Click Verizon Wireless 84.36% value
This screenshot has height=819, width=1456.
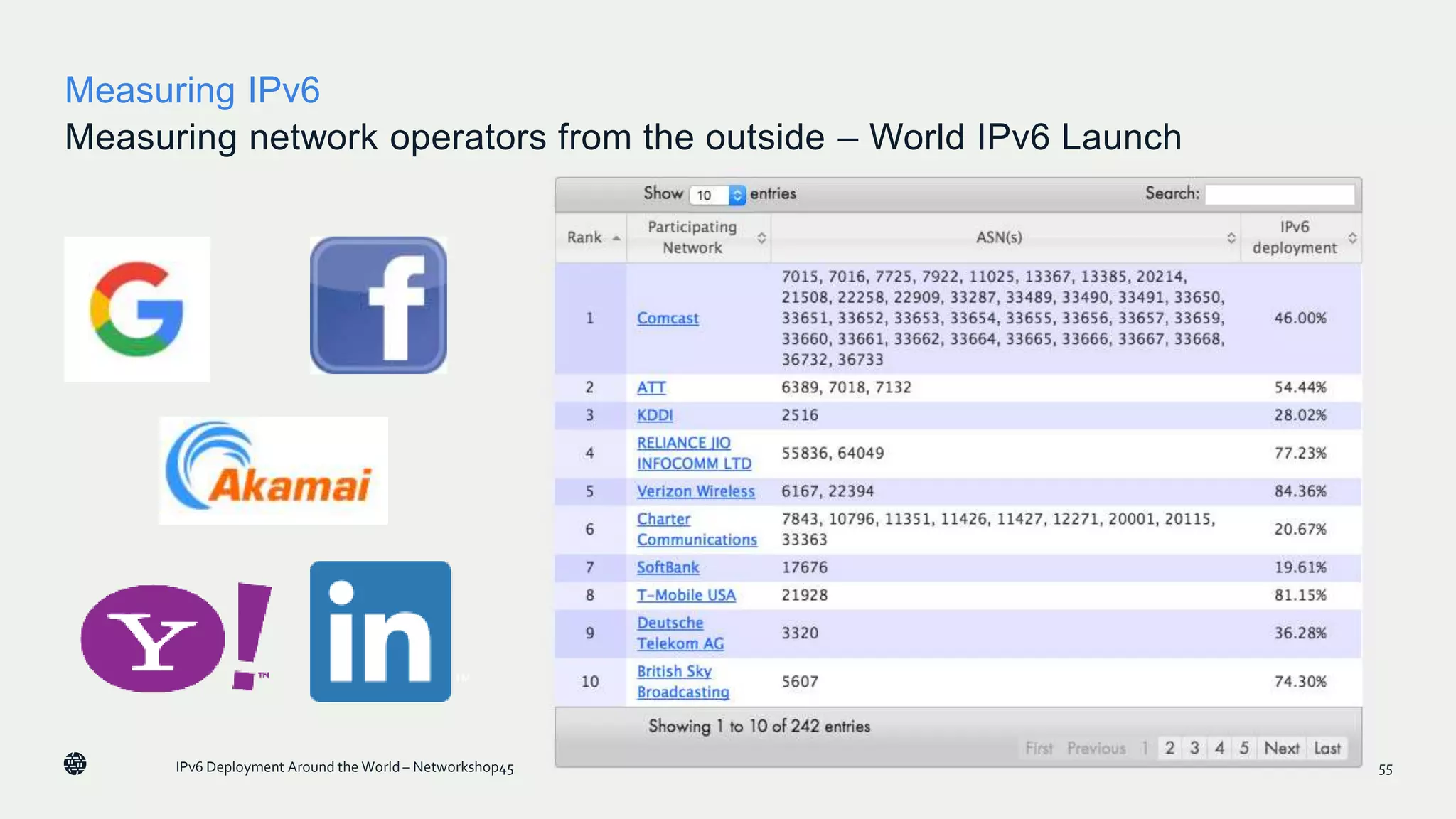point(1300,491)
